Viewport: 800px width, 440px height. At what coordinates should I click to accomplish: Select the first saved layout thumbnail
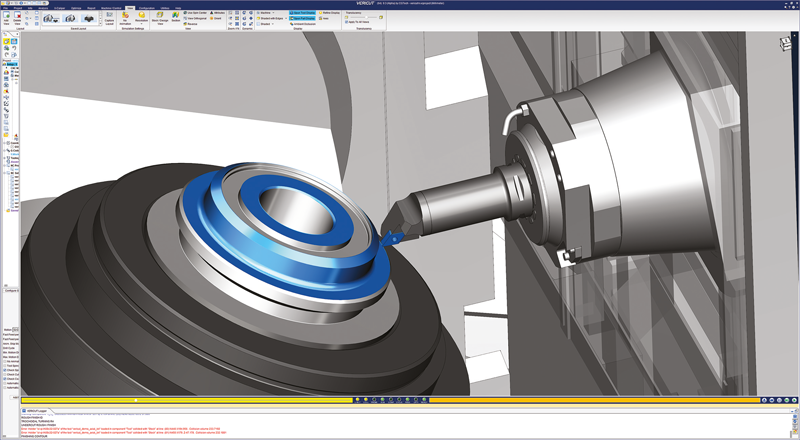coord(50,18)
